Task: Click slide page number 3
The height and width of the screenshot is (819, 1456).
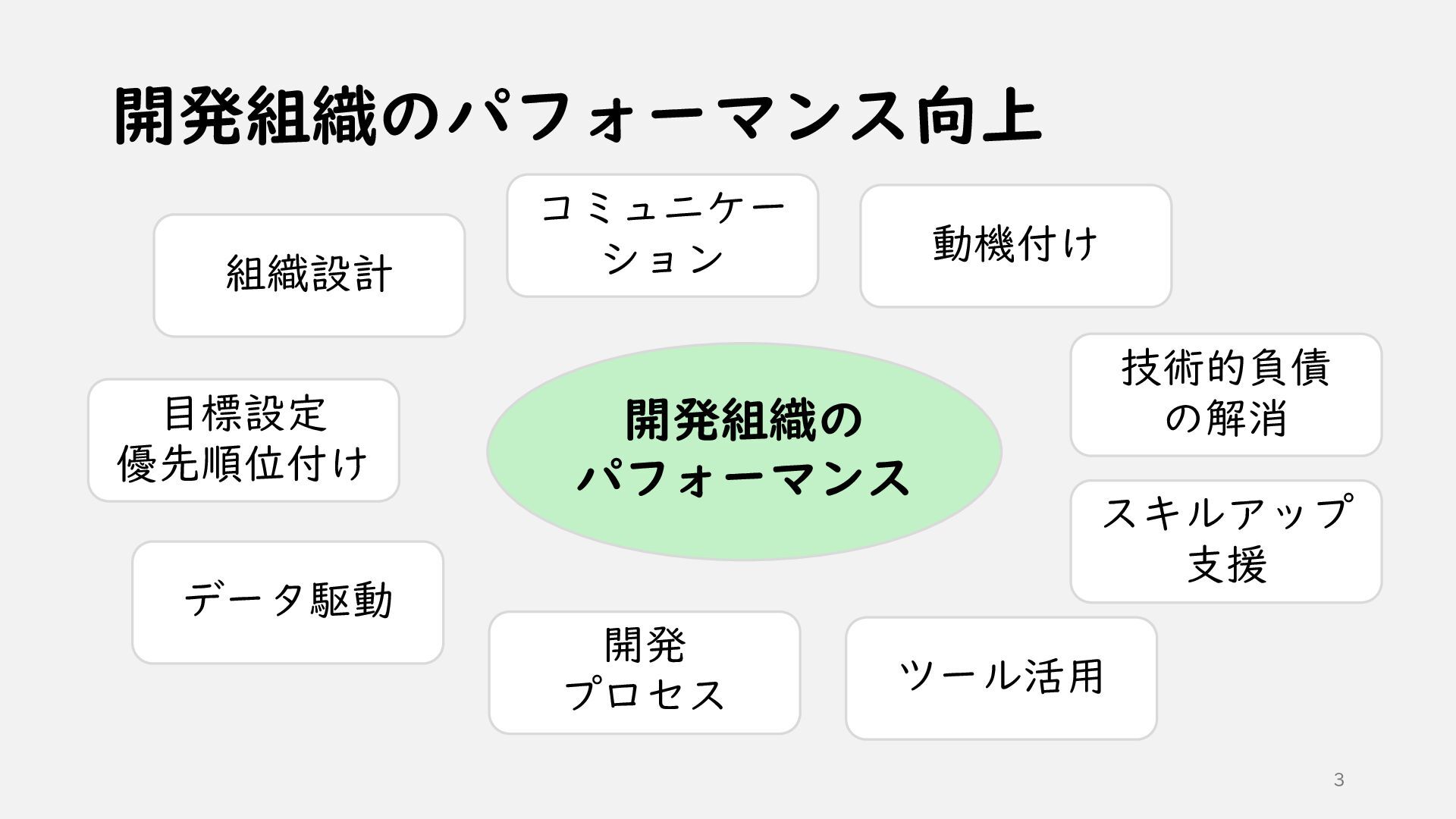Action: (1338, 780)
